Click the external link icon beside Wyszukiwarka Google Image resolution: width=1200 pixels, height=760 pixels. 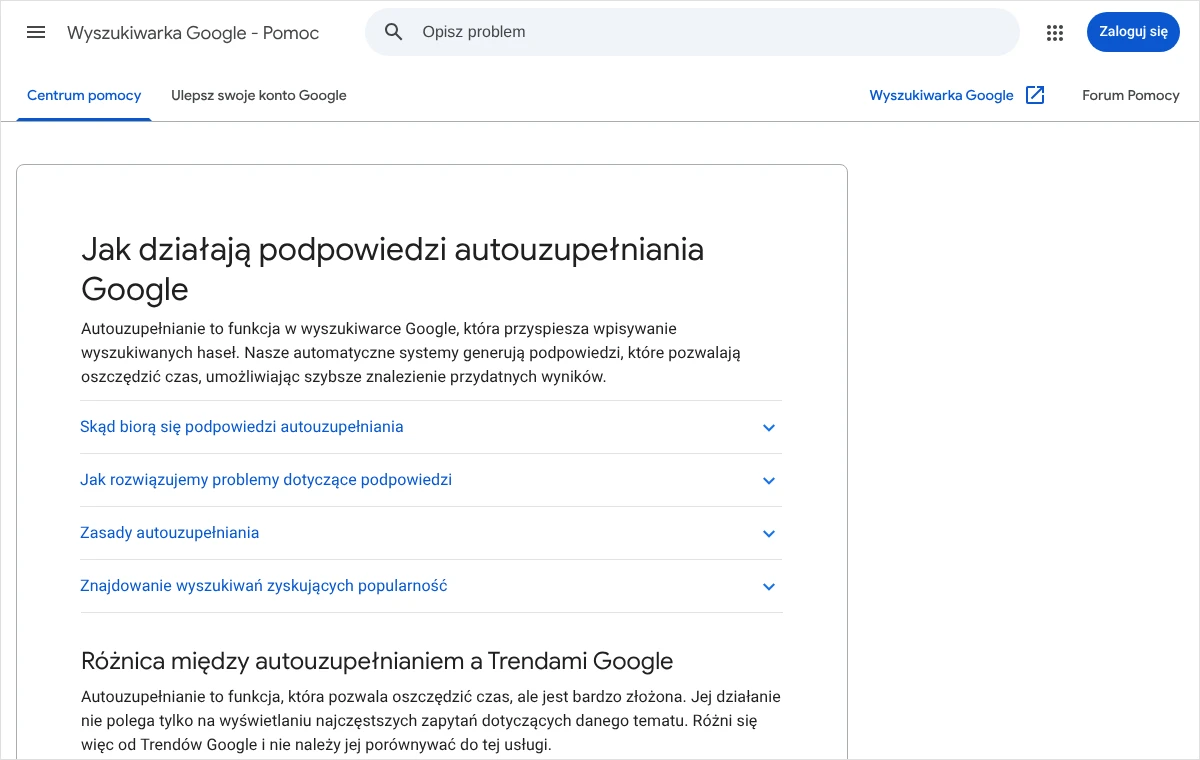[1036, 95]
